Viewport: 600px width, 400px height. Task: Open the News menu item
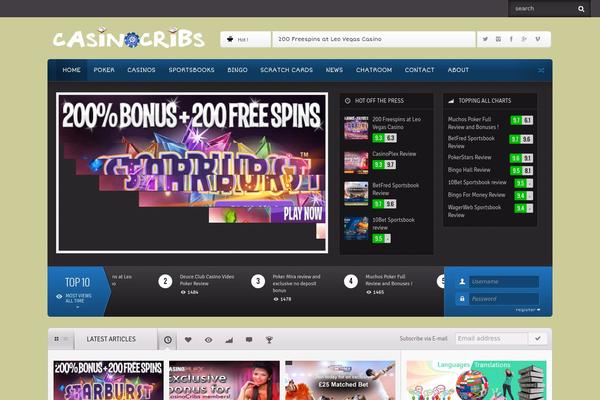[x=334, y=70]
